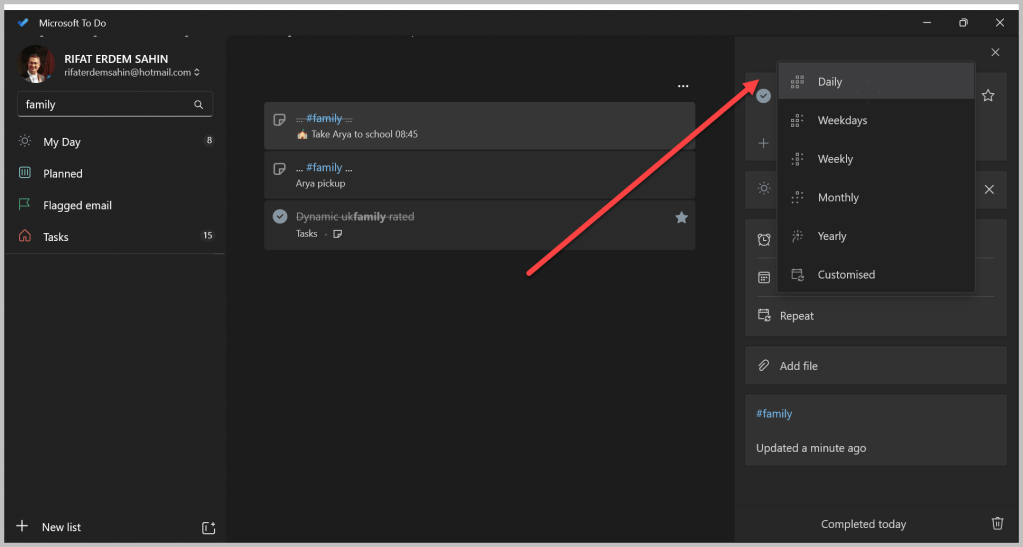The width and height of the screenshot is (1023, 547).
Task: Click Add file
Action: click(x=876, y=366)
